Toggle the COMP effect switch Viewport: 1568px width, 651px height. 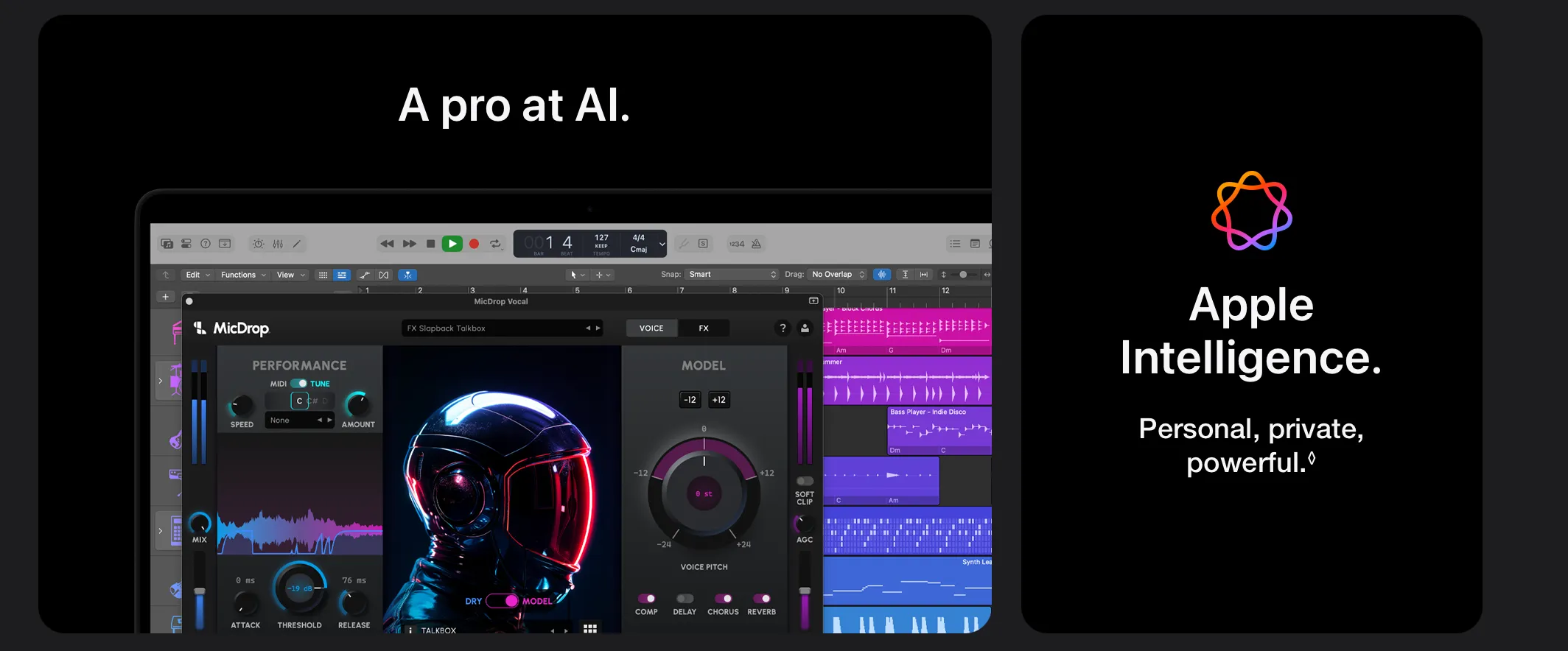pos(646,599)
